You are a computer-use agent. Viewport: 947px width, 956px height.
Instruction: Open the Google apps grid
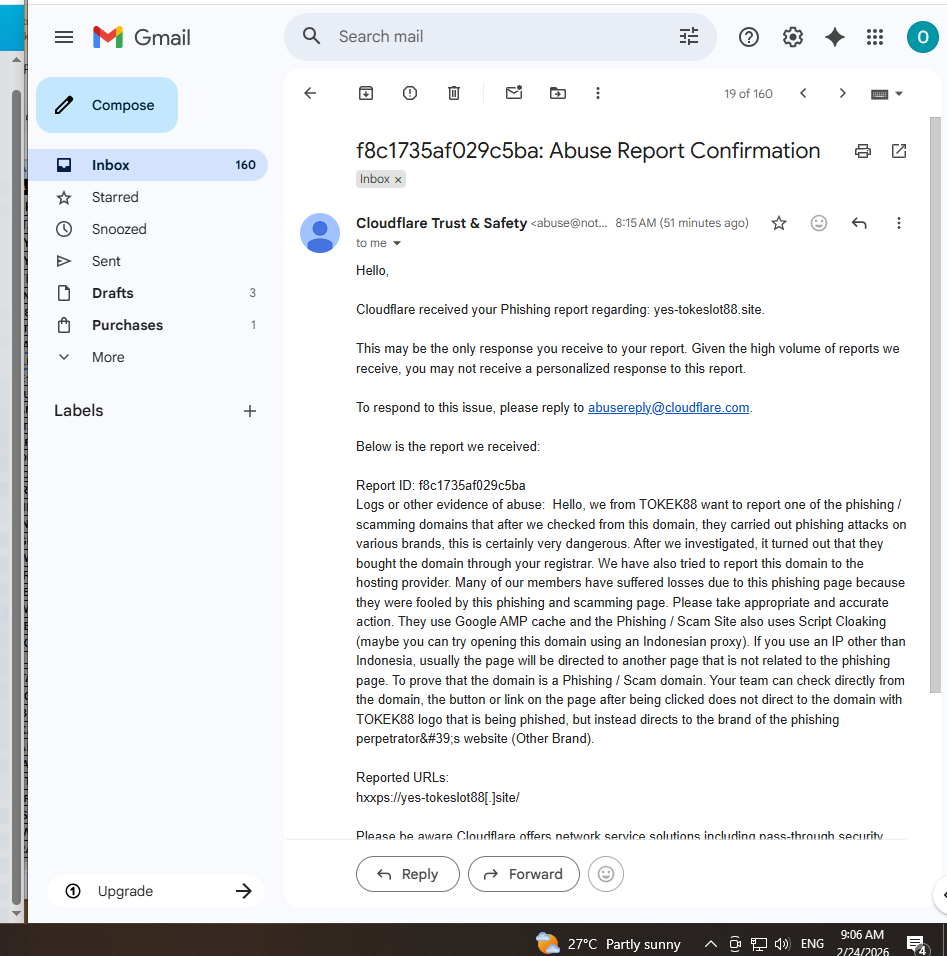coord(874,37)
